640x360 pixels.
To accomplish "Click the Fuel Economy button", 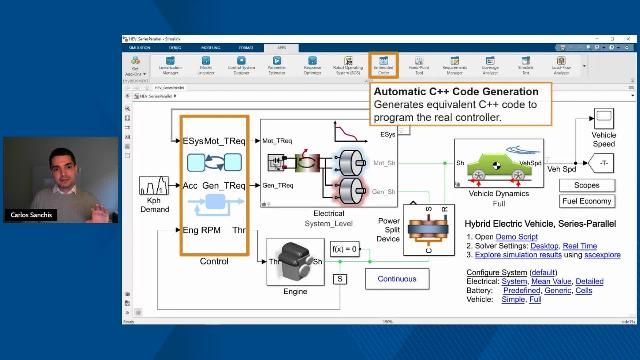I will pyautogui.click(x=587, y=201).
